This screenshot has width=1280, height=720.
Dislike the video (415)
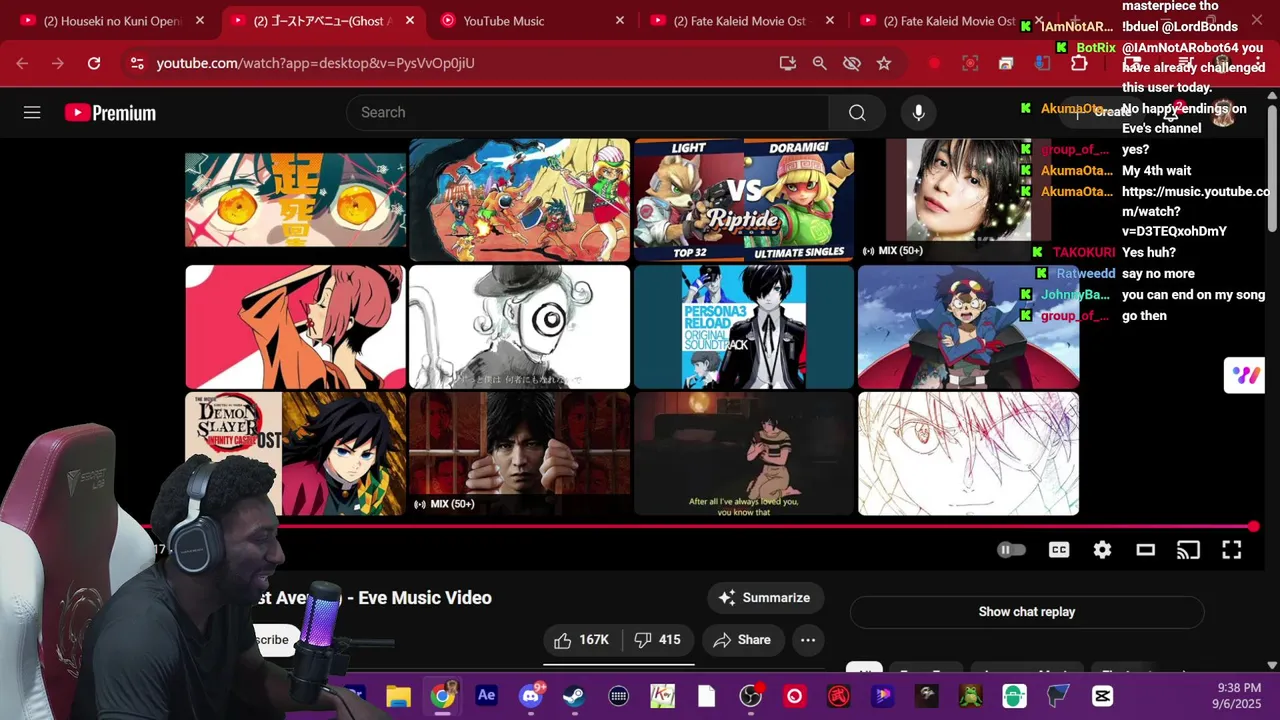point(657,640)
